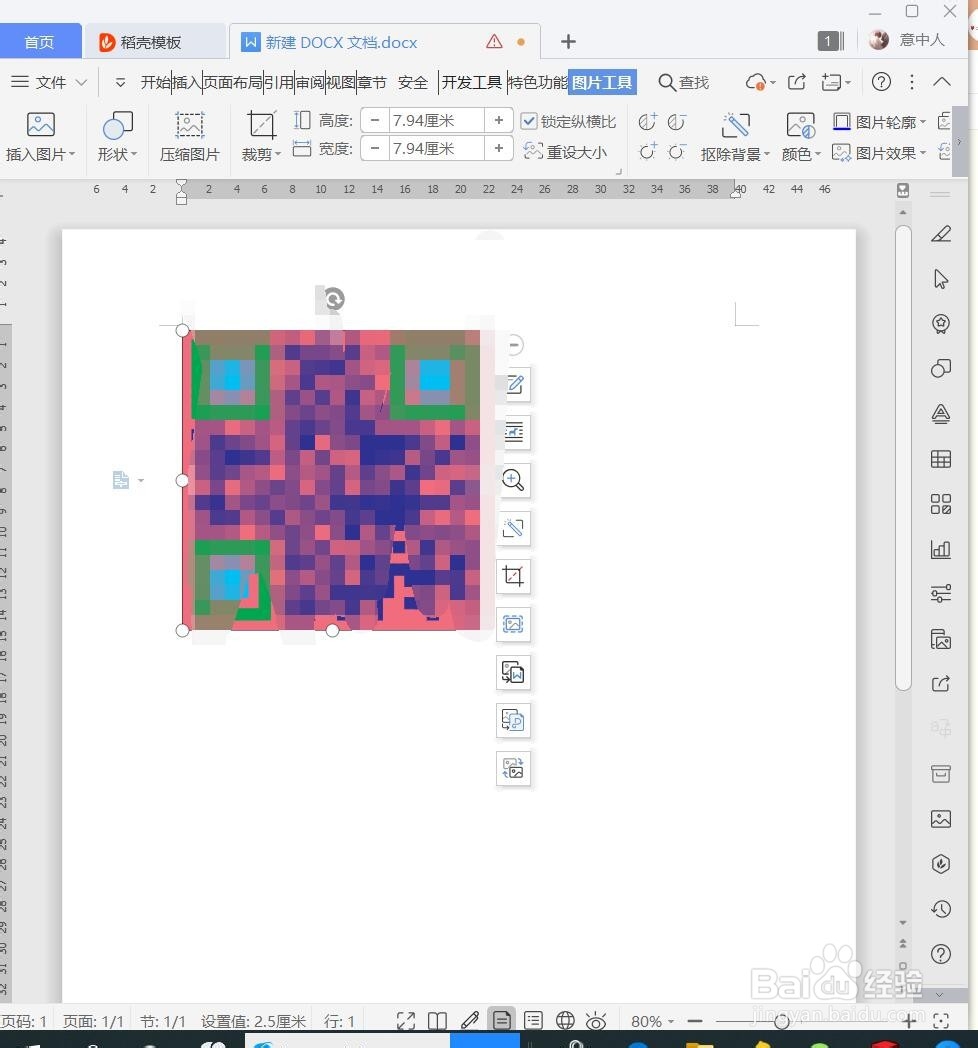Viewport: 978px width, 1048px height.
Task: Click the rotate handle above the image
Action: pyautogui.click(x=334, y=299)
